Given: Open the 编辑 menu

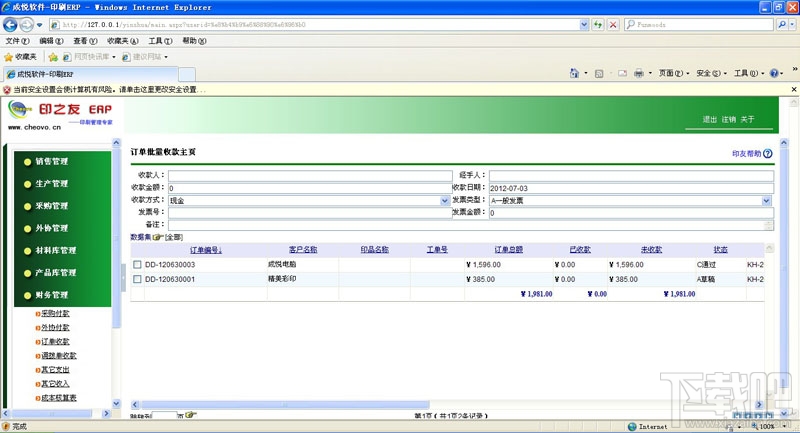Looking at the screenshot, I should coord(52,41).
